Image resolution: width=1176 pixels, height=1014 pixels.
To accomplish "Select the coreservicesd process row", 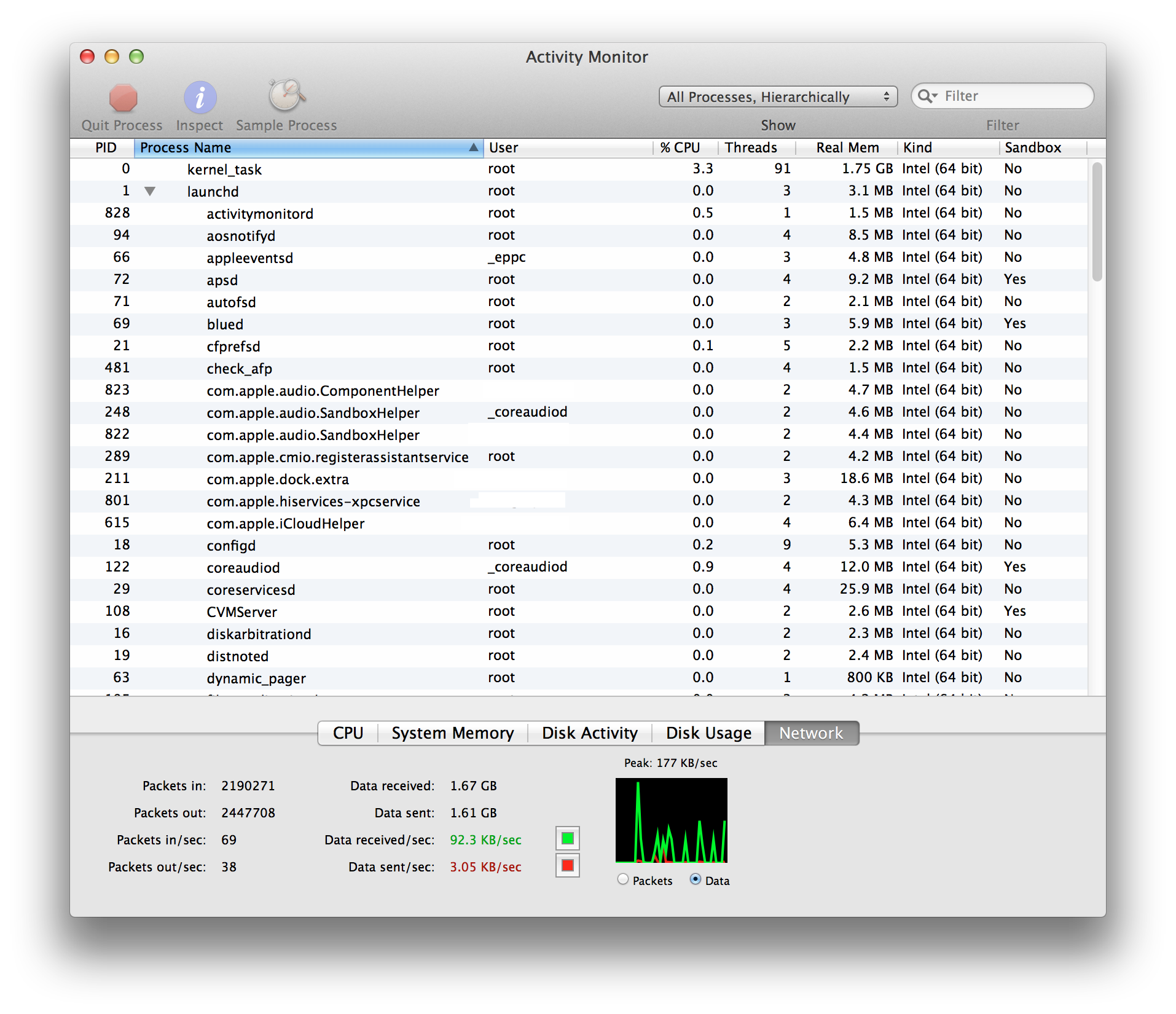I will click(579, 589).
